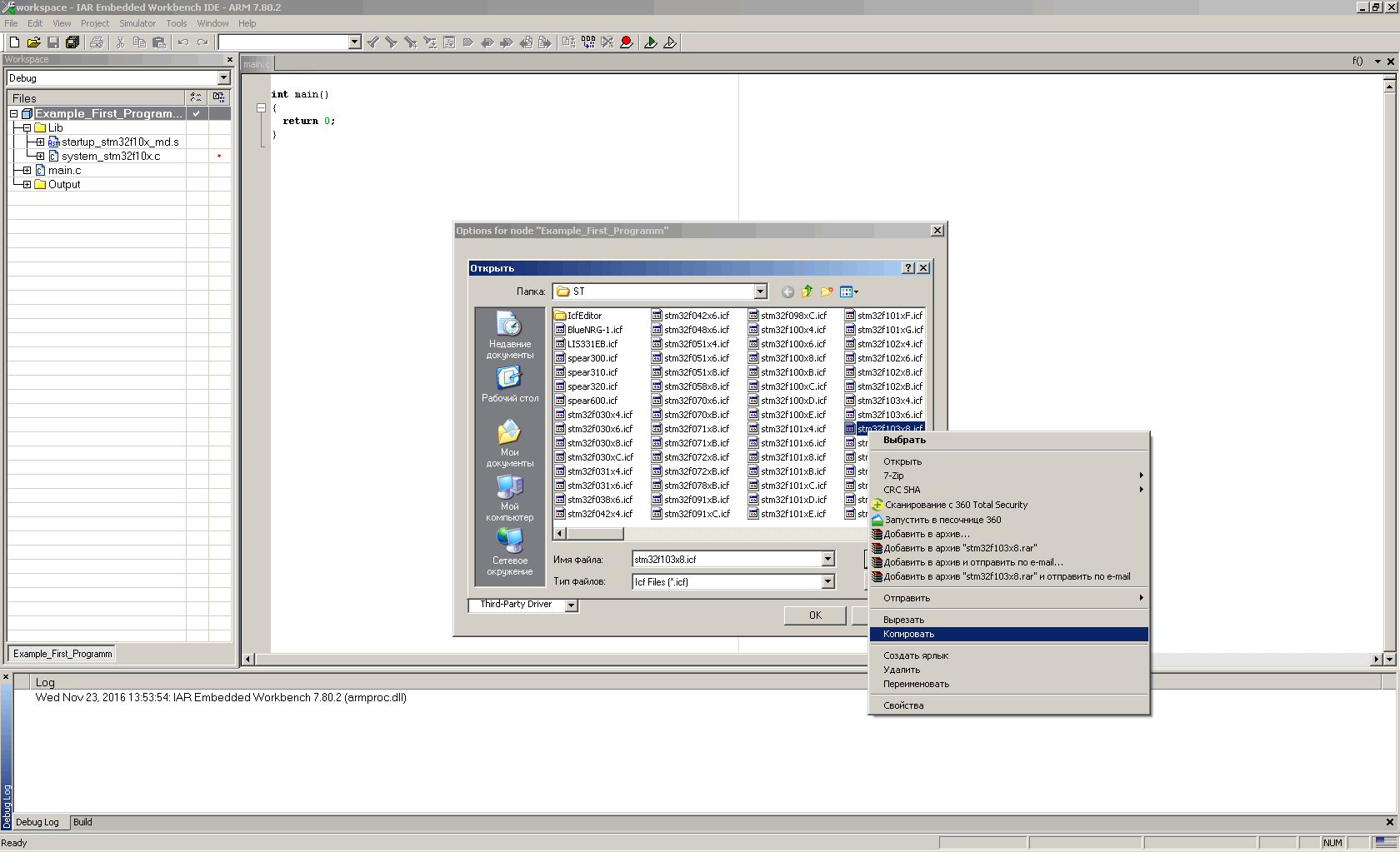This screenshot has height=852, width=1400.
Task: Go up one folder level icon
Action: pos(807,291)
